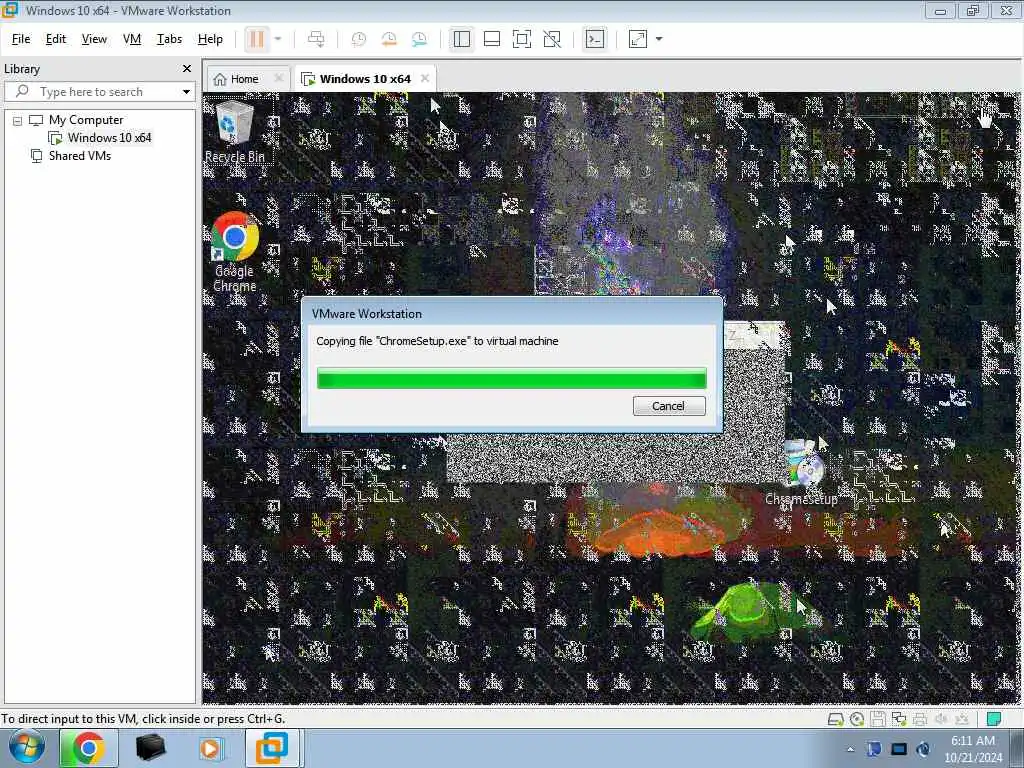Viewport: 1024px width, 768px height.
Task: Select Shared VMs in Library
Action: (x=80, y=156)
